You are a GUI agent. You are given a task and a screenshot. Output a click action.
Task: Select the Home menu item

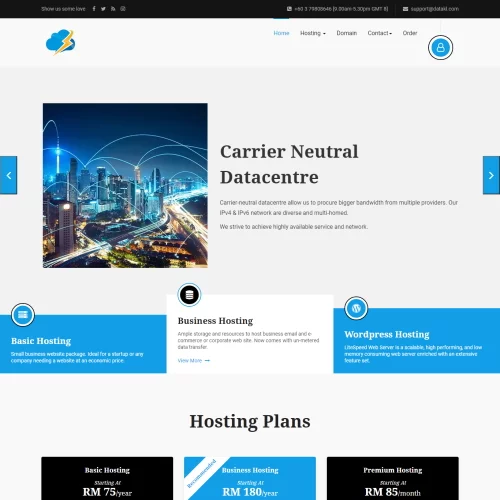[x=281, y=33]
